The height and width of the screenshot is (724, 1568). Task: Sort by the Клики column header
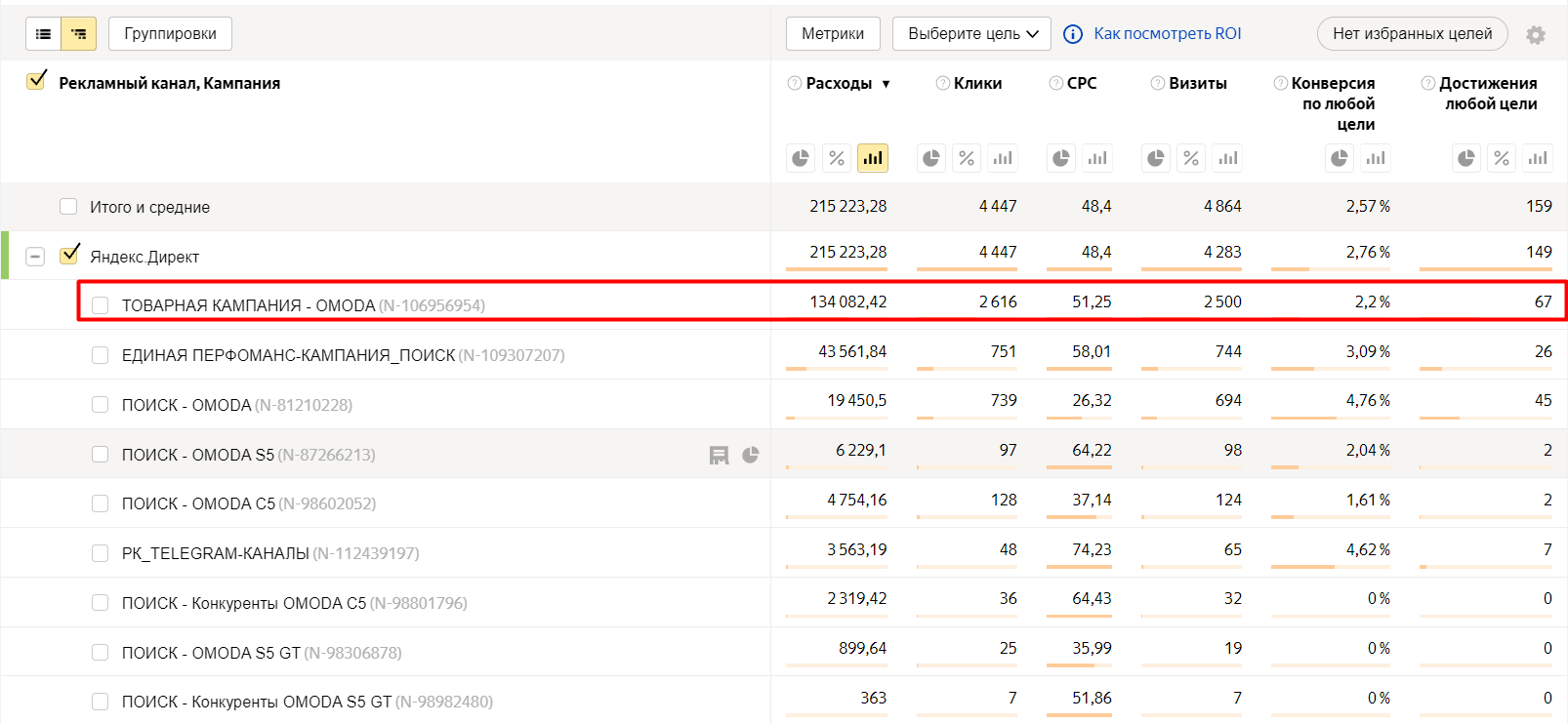coord(977,83)
